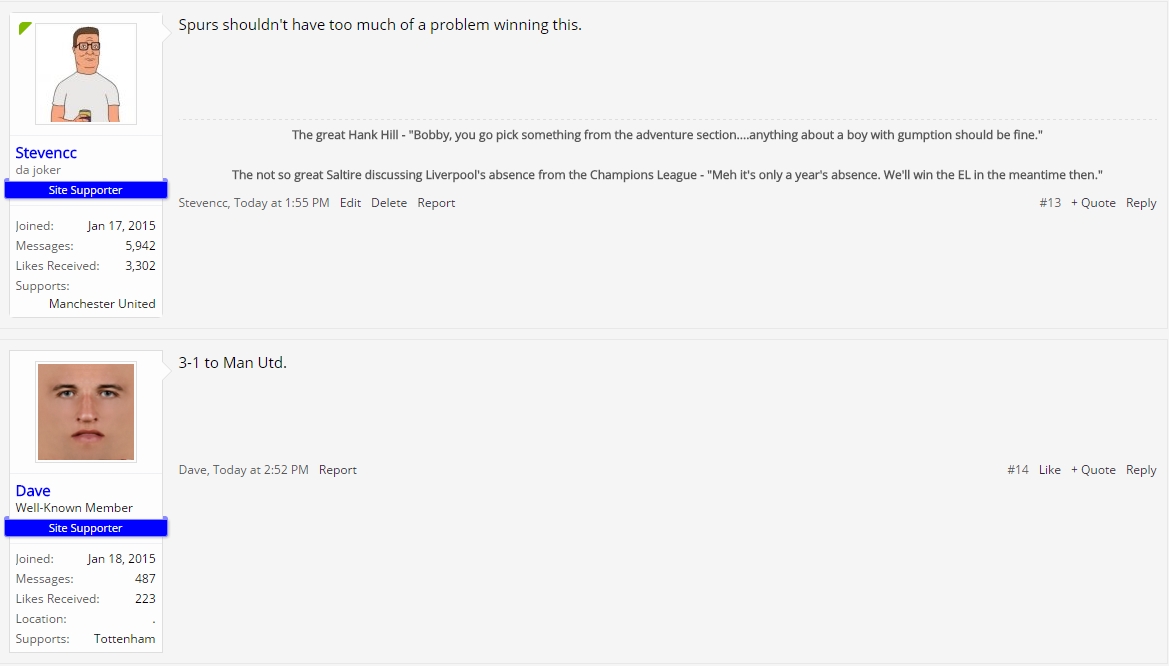Report post #13 by Stevencc
The height and width of the screenshot is (666, 1169).
point(436,203)
